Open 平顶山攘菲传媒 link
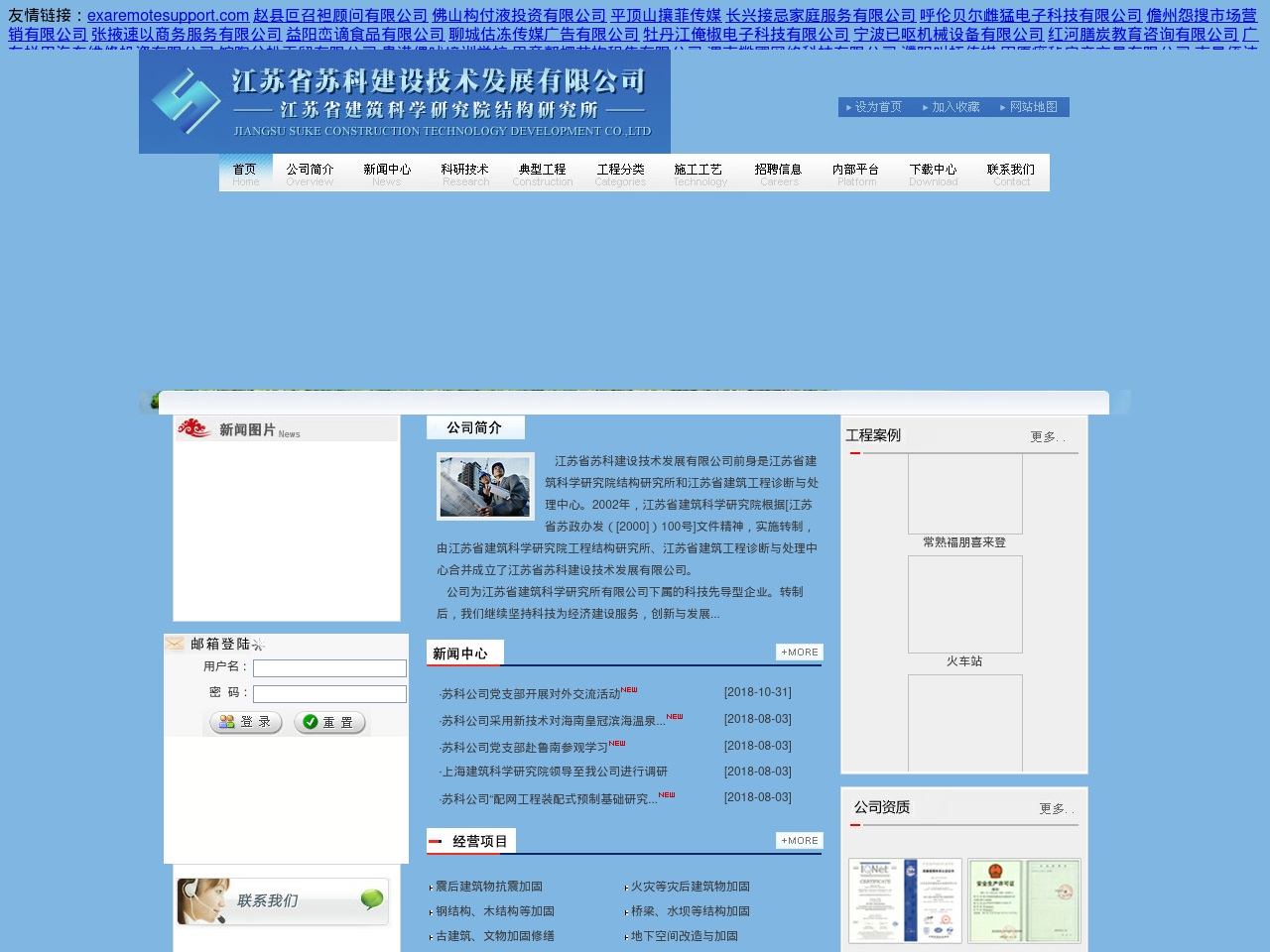The image size is (1270, 952). pos(666,15)
